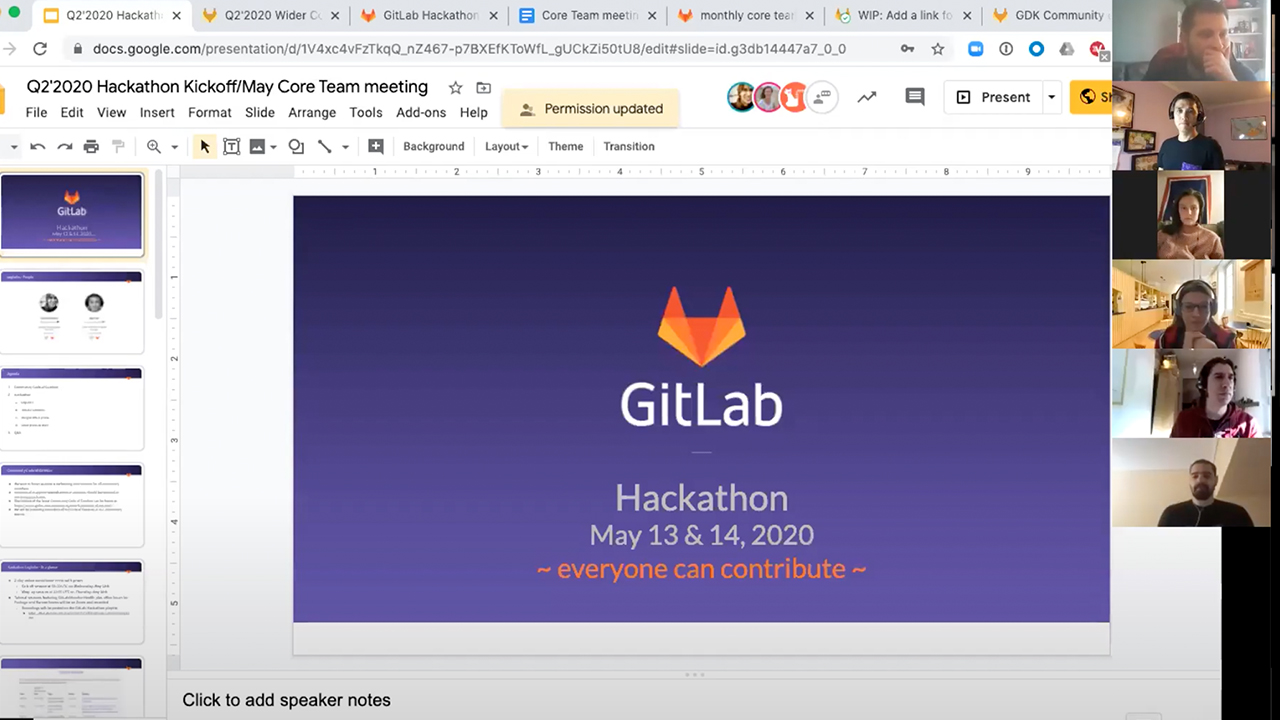1280x720 pixels.
Task: Open the zoom level dropdown arrow
Action: [x=174, y=147]
